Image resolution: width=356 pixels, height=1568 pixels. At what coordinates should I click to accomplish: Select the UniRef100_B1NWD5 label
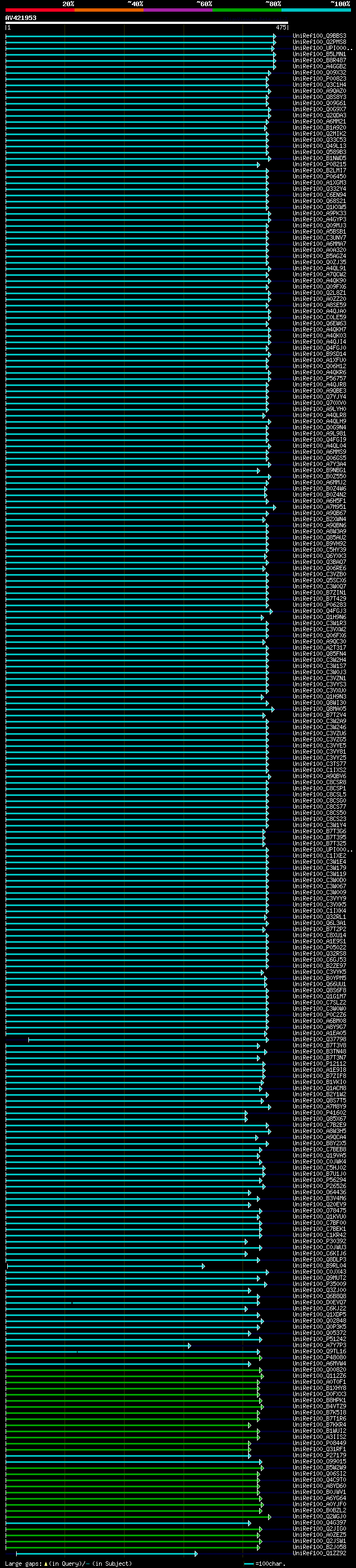pos(319,159)
